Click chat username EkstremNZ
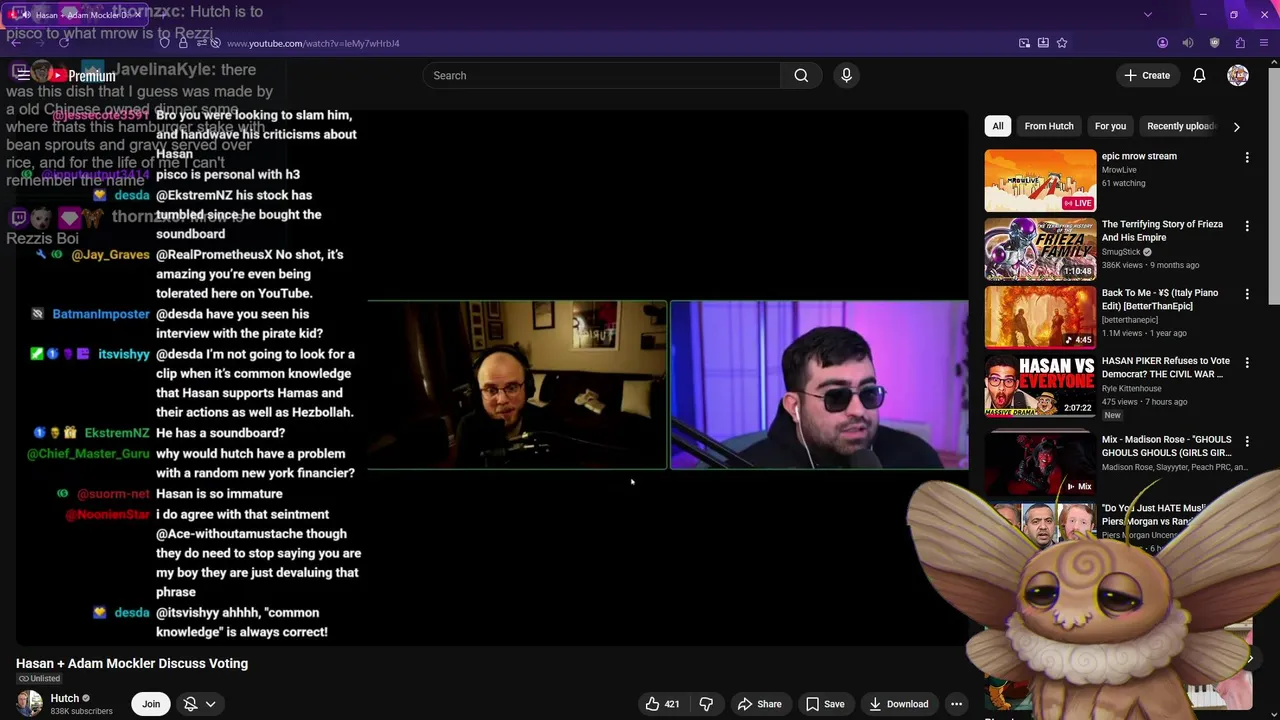This screenshot has width=1280, height=720. click(117, 433)
